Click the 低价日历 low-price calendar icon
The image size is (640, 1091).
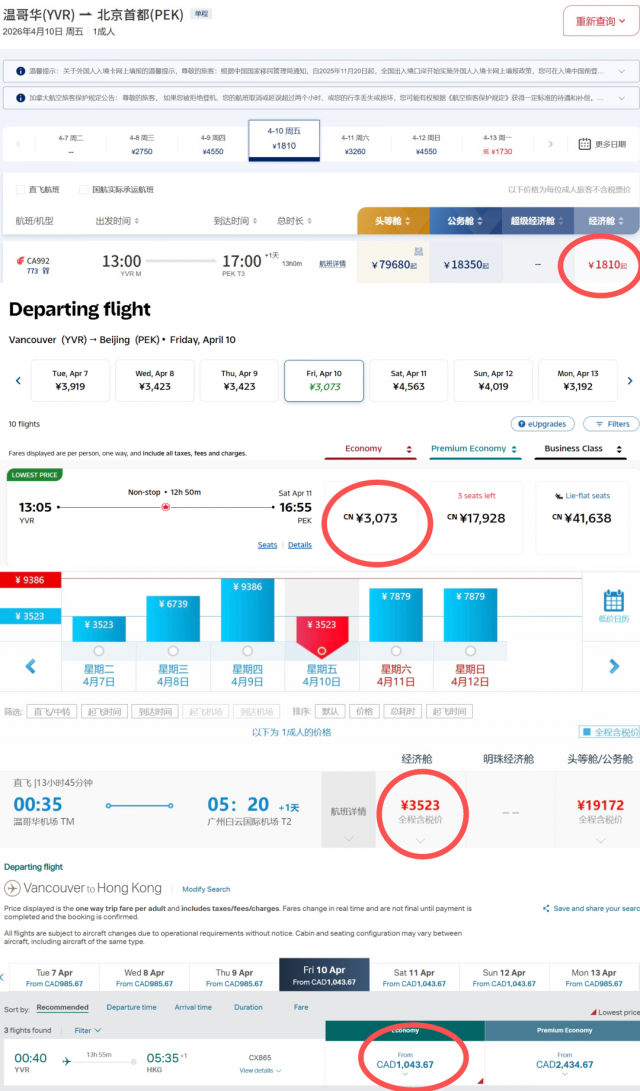[613, 602]
